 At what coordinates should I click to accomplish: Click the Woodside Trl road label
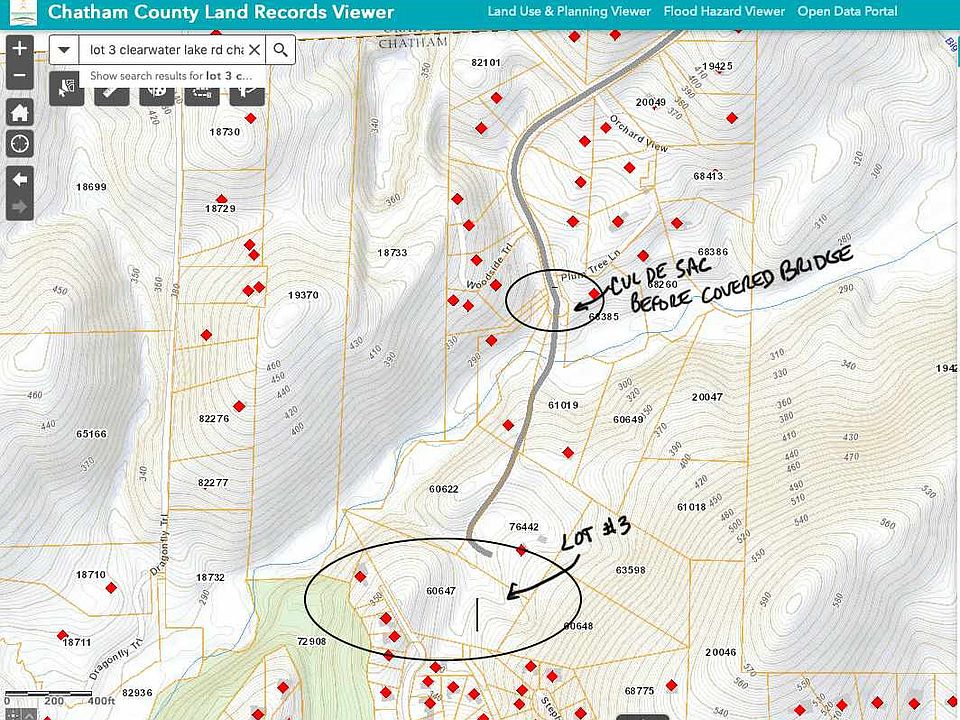489,266
